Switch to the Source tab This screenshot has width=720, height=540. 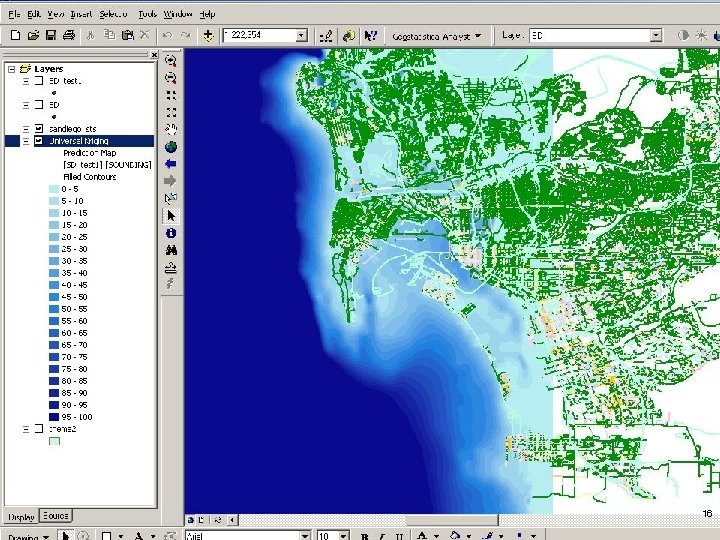pyautogui.click(x=56, y=516)
